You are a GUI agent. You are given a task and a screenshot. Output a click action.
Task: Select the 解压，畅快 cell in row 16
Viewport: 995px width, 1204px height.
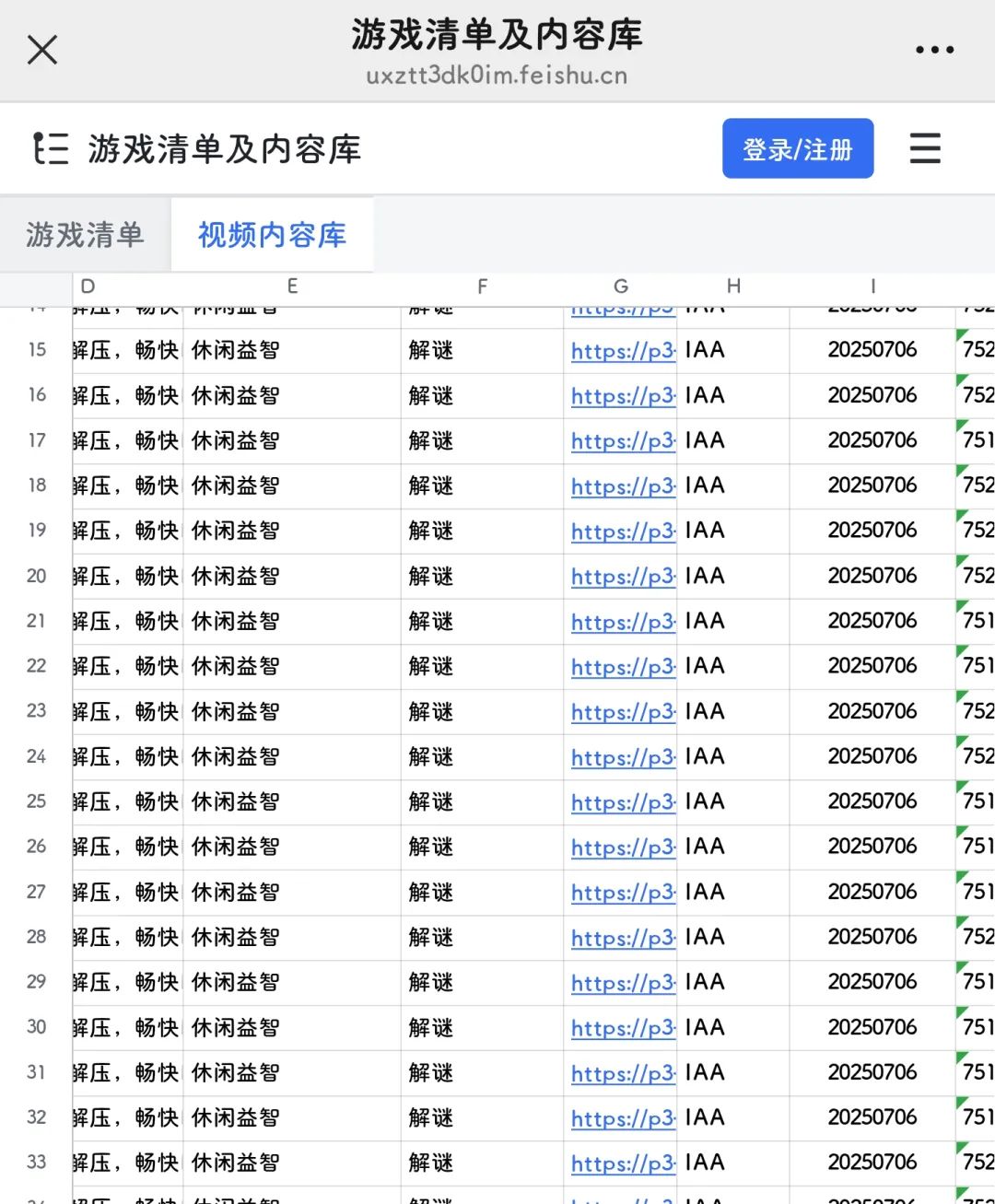click(128, 395)
